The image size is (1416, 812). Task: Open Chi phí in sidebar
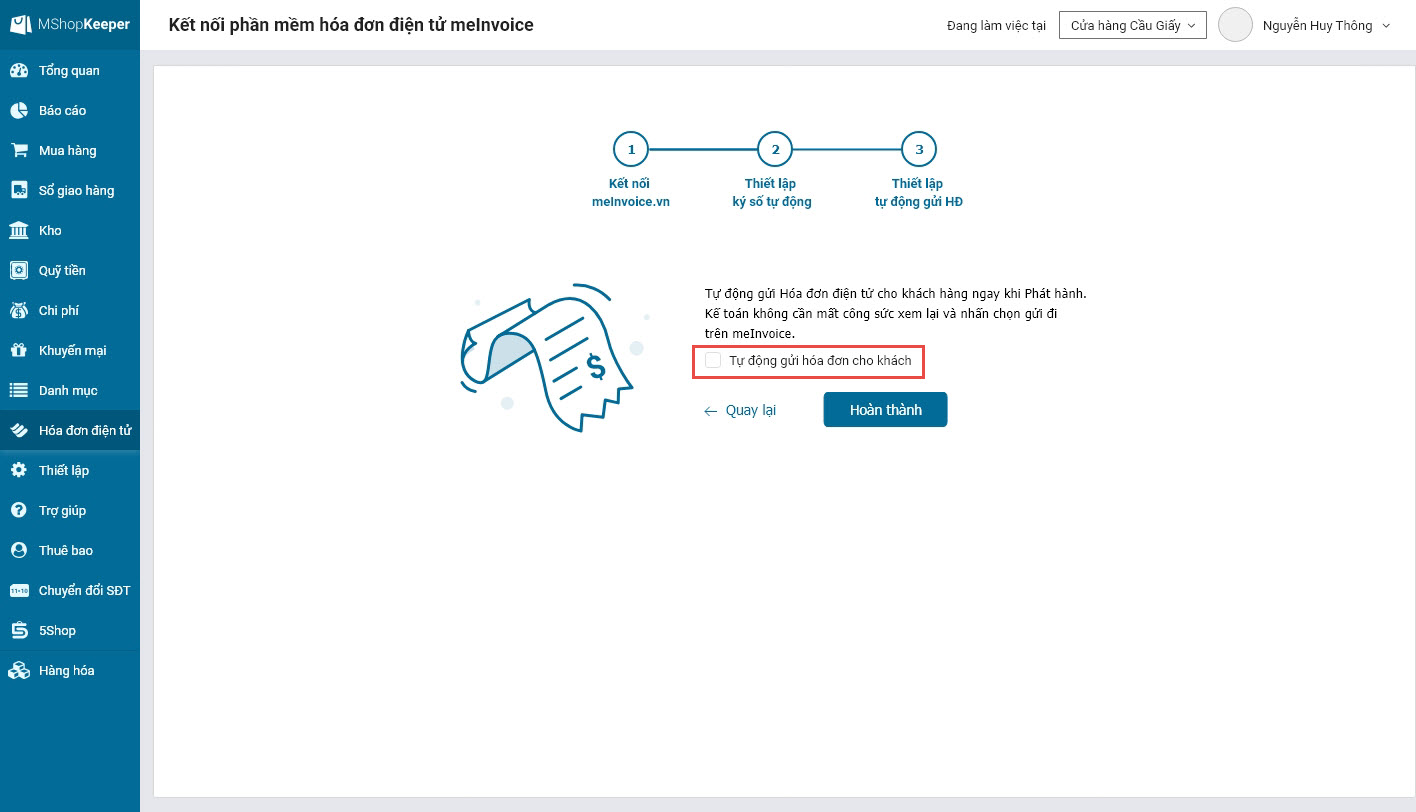coord(70,311)
